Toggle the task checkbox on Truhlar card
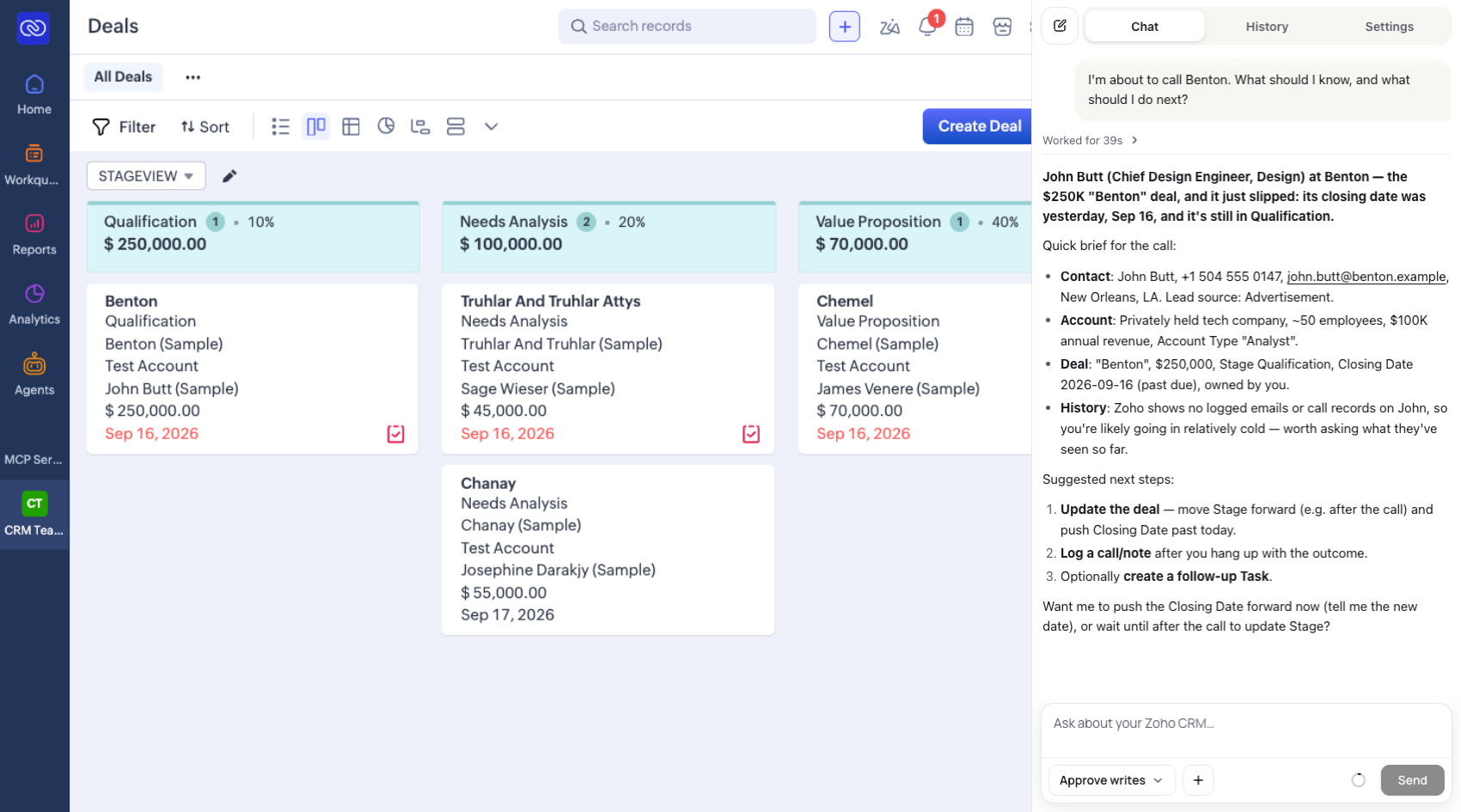This screenshot has height=812, width=1461. (x=751, y=434)
